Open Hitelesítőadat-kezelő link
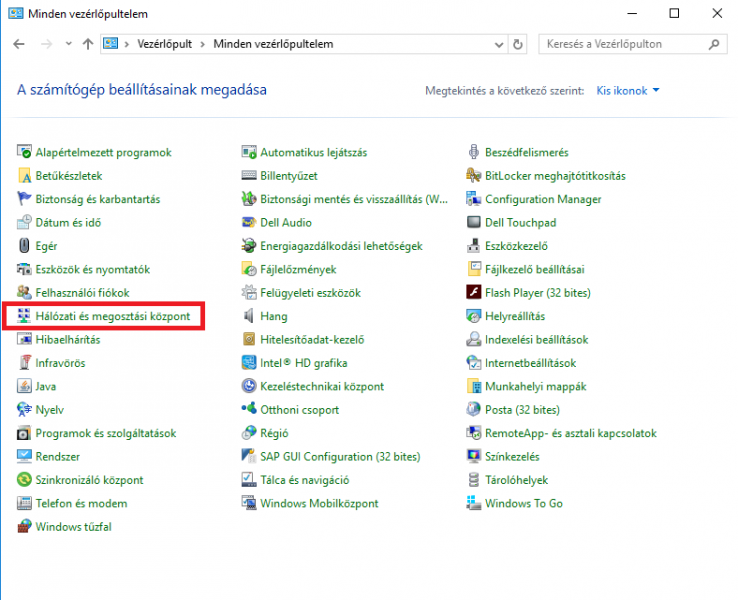The width and height of the screenshot is (738, 600). coord(312,339)
